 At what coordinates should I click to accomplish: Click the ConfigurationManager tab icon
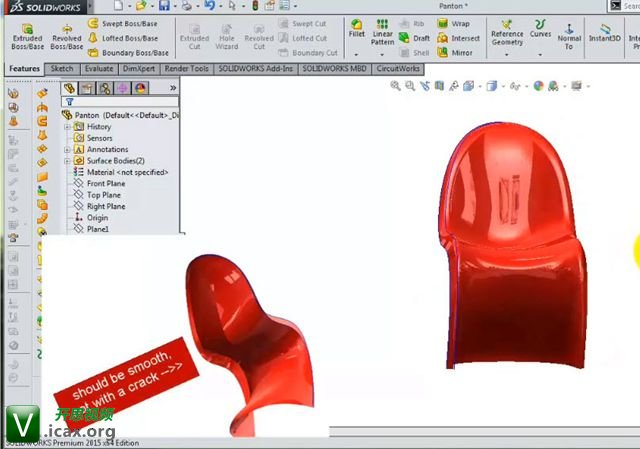point(105,88)
